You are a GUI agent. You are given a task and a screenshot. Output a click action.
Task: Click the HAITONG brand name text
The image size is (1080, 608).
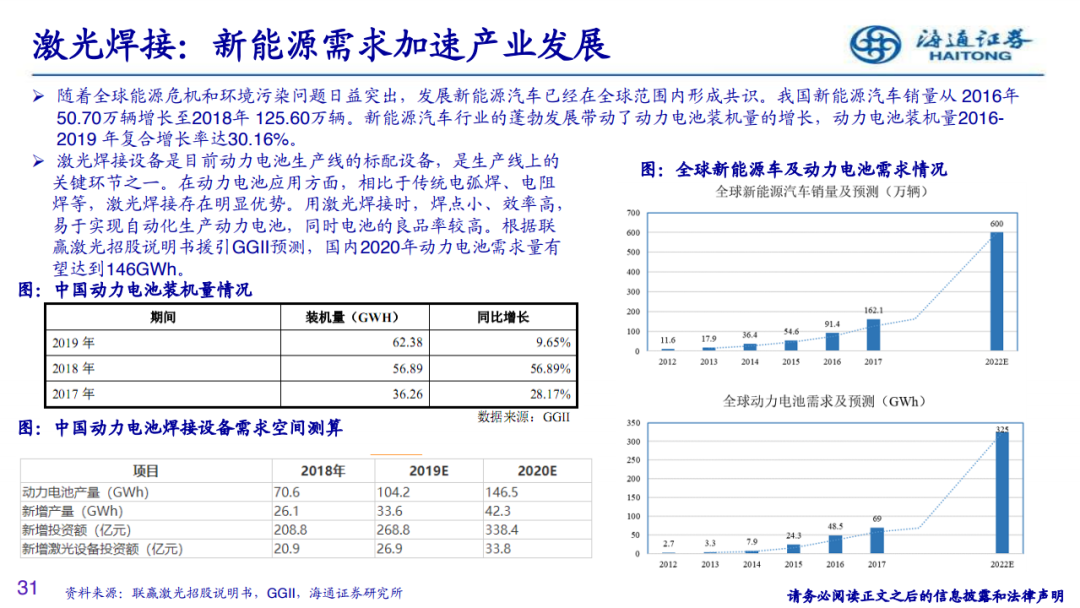click(970, 56)
